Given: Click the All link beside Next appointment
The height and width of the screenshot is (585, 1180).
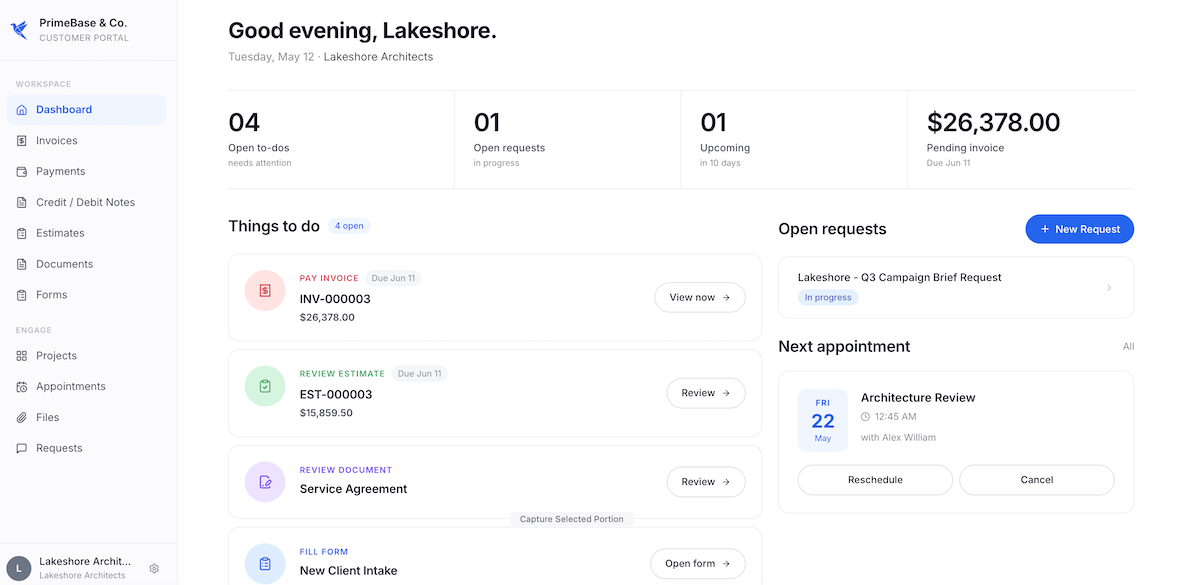Looking at the screenshot, I should click(x=1128, y=347).
